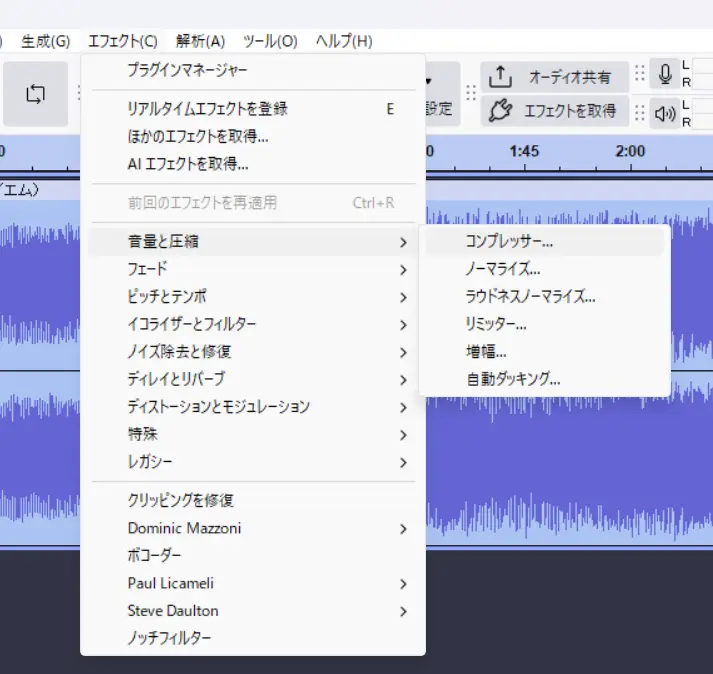Select コンプレッサー... from the submenu
Image resolution: width=713 pixels, height=674 pixels.
pyautogui.click(x=509, y=241)
